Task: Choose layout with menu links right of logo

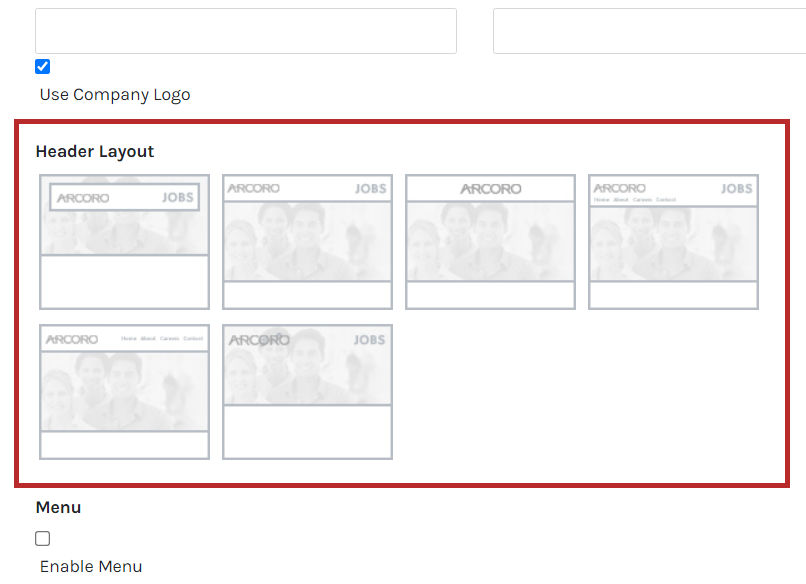Action: pos(124,392)
